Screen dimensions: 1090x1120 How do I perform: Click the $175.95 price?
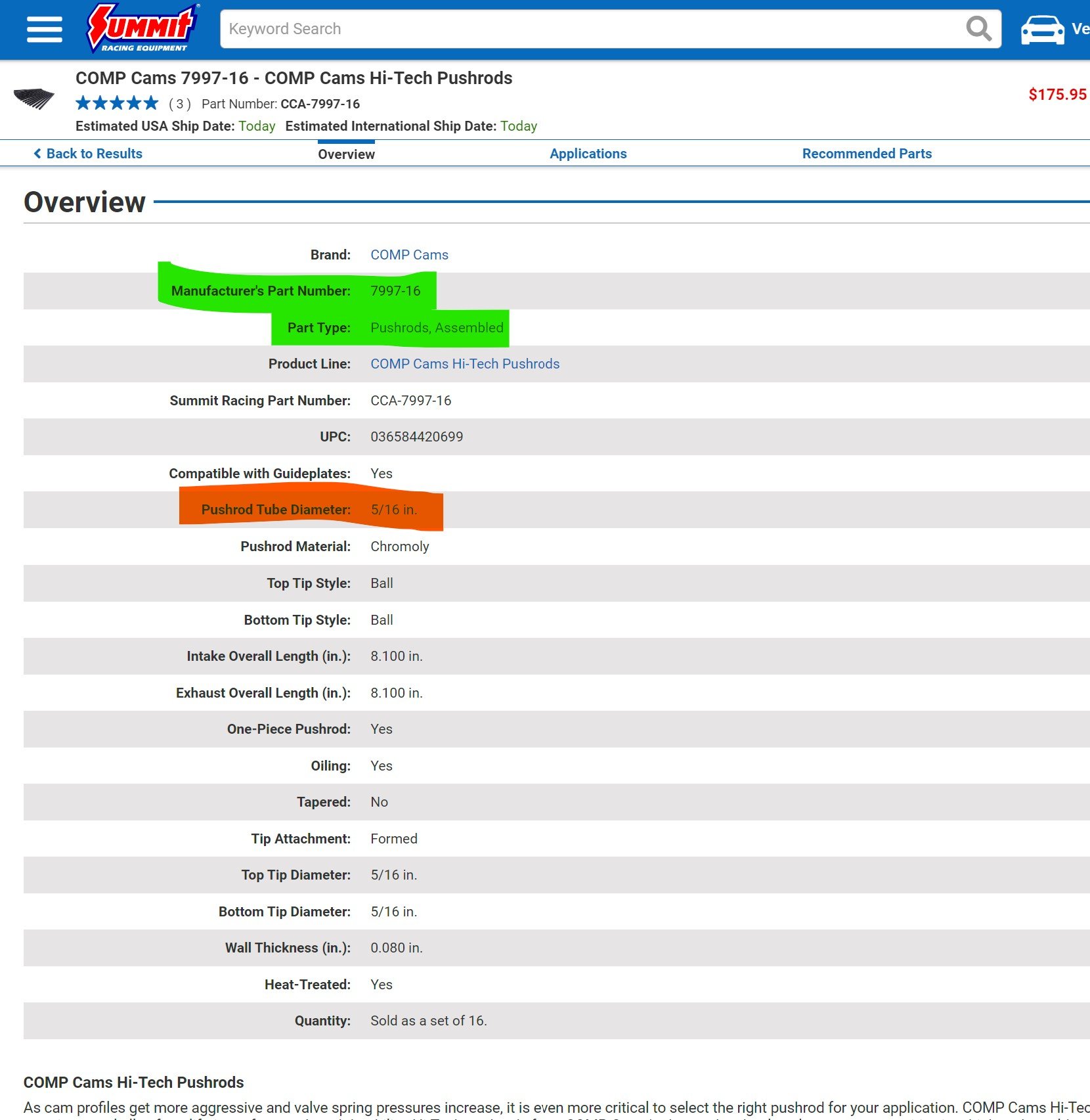pyautogui.click(x=1057, y=95)
